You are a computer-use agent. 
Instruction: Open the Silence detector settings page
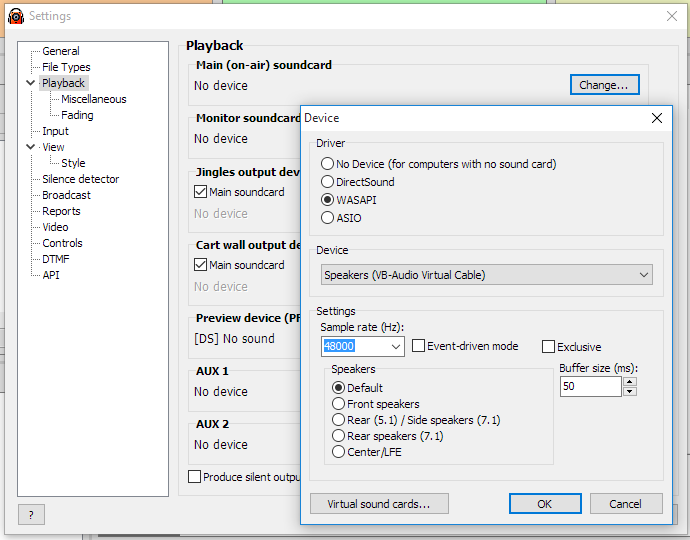coord(81,179)
